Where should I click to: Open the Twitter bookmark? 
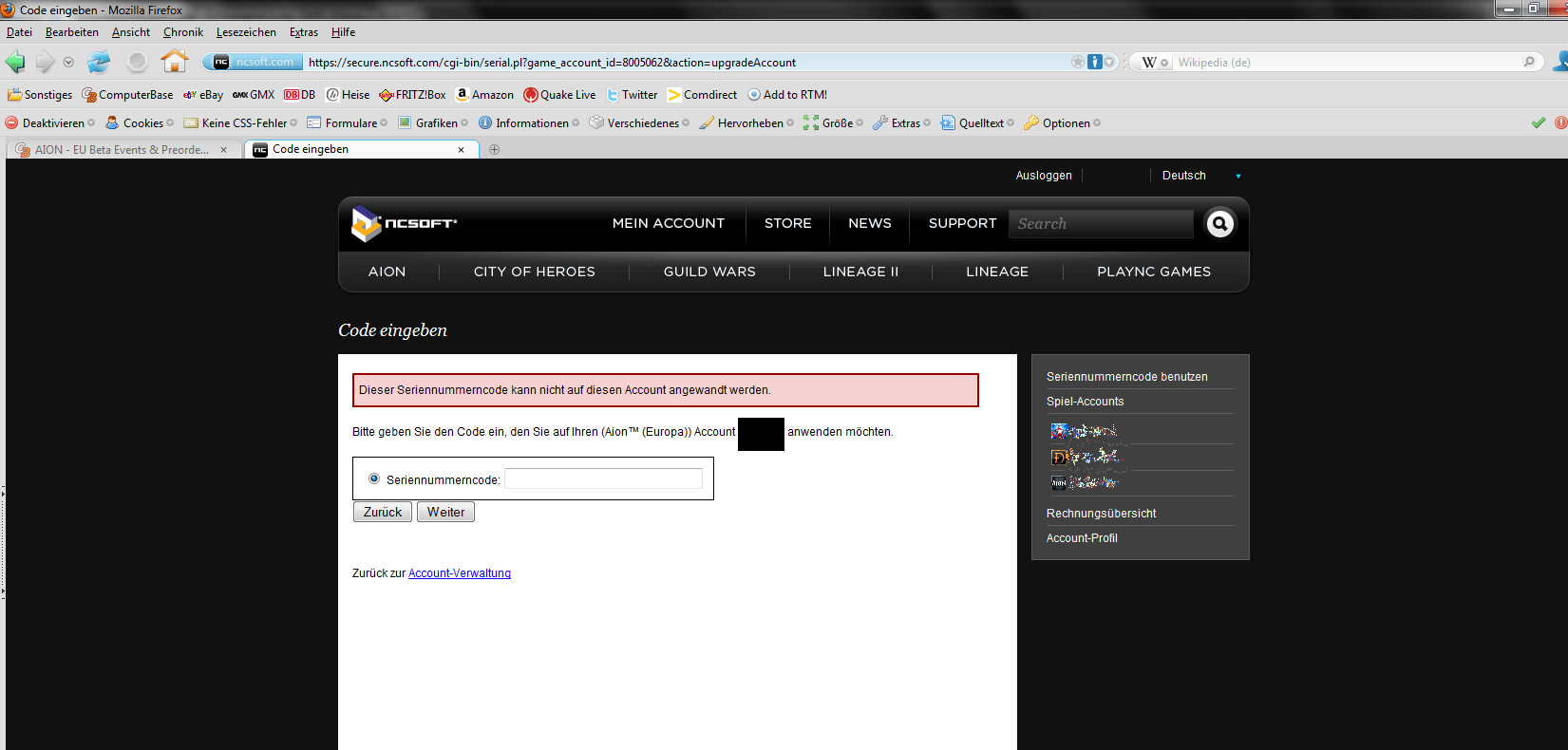point(632,95)
